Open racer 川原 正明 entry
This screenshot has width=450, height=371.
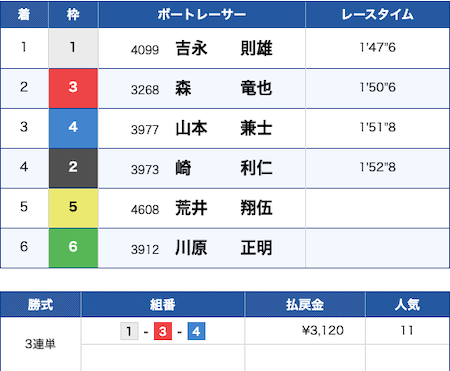pos(224,248)
